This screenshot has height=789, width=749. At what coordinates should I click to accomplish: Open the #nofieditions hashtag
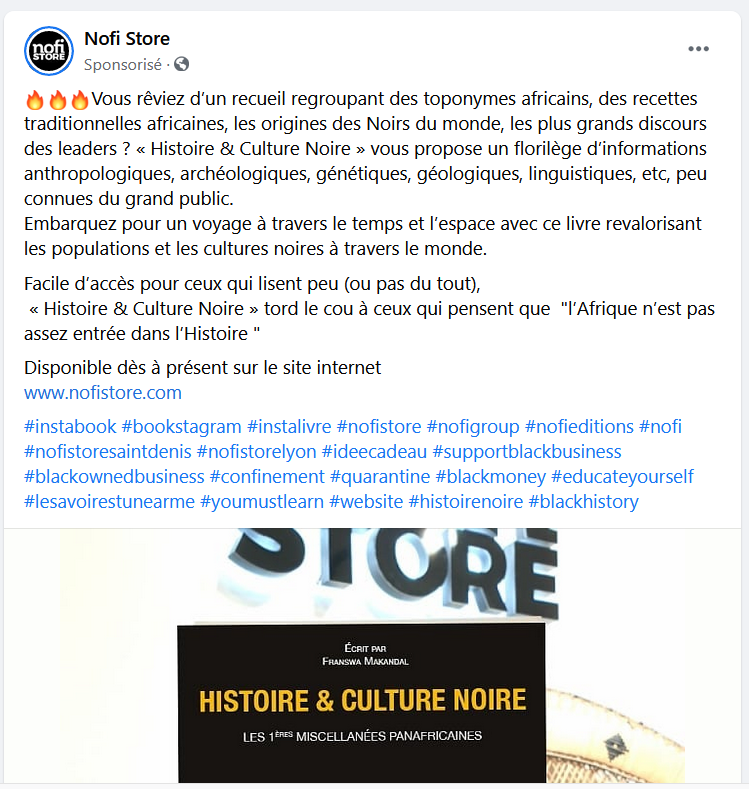(x=579, y=427)
